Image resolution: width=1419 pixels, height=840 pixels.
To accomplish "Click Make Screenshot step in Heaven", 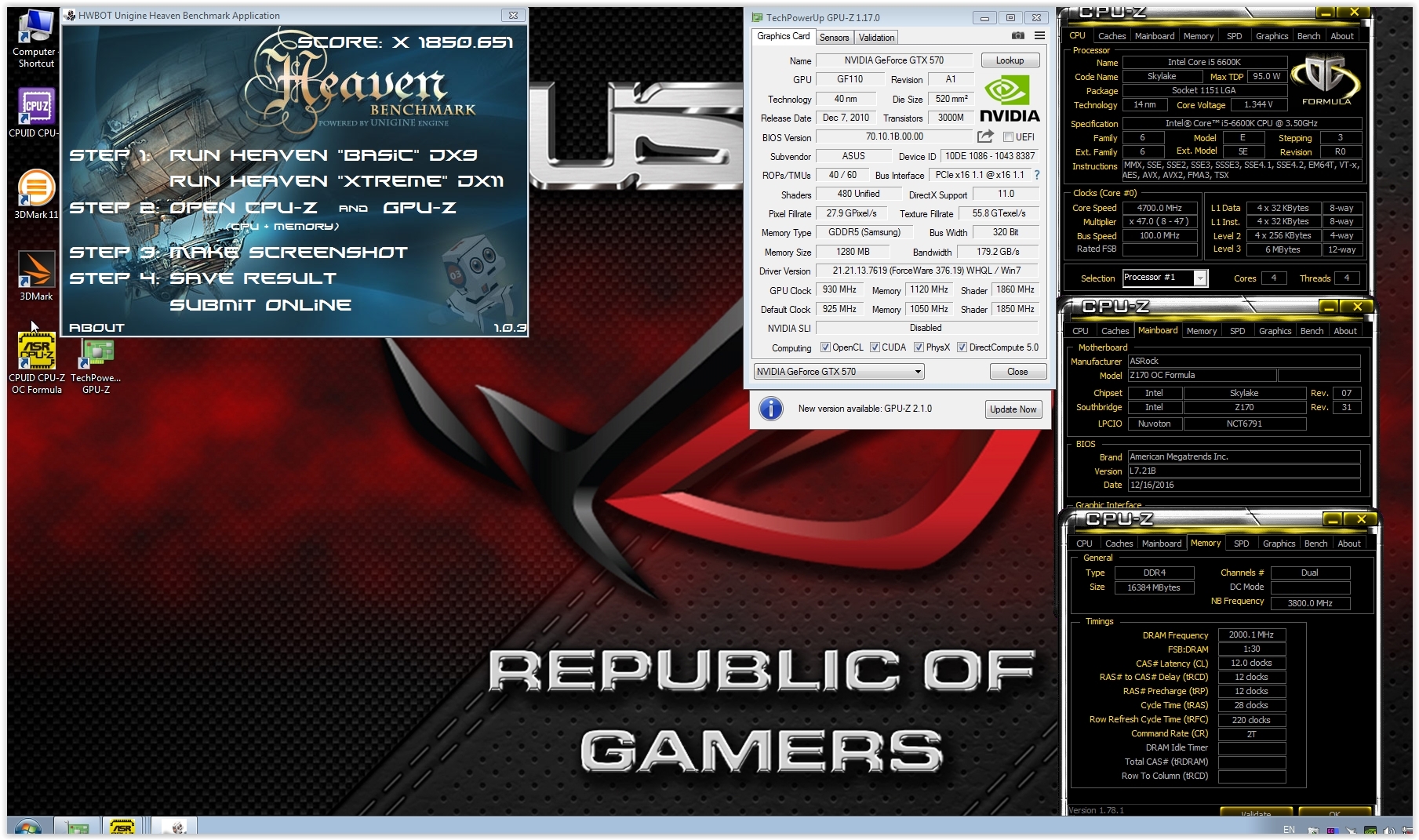I will pos(289,253).
